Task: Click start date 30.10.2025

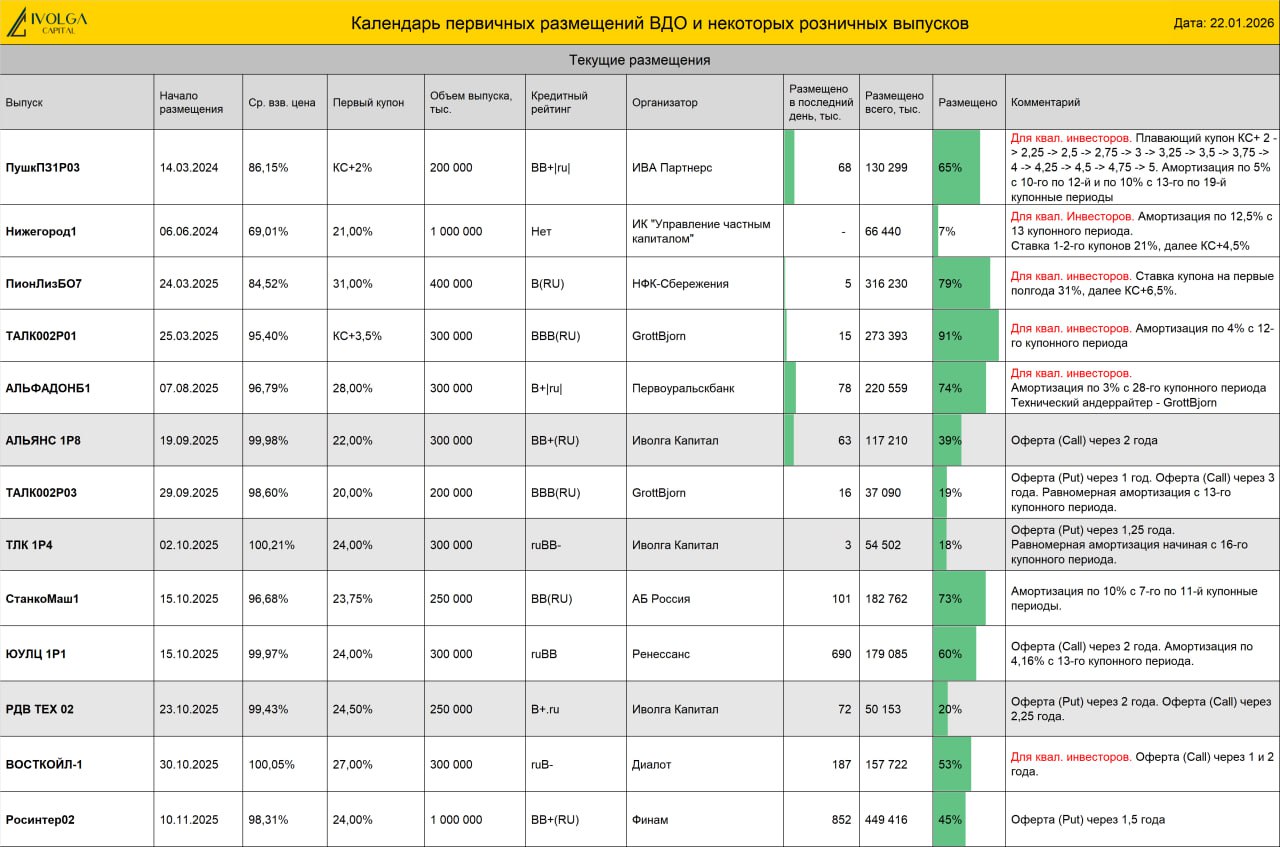Action: tap(189, 764)
